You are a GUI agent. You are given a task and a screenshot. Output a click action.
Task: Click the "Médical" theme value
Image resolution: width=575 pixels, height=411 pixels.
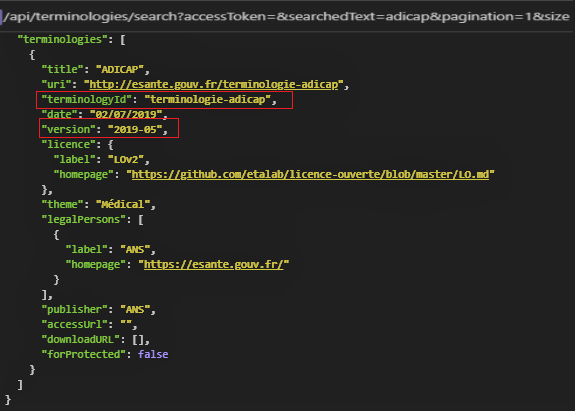point(123,205)
